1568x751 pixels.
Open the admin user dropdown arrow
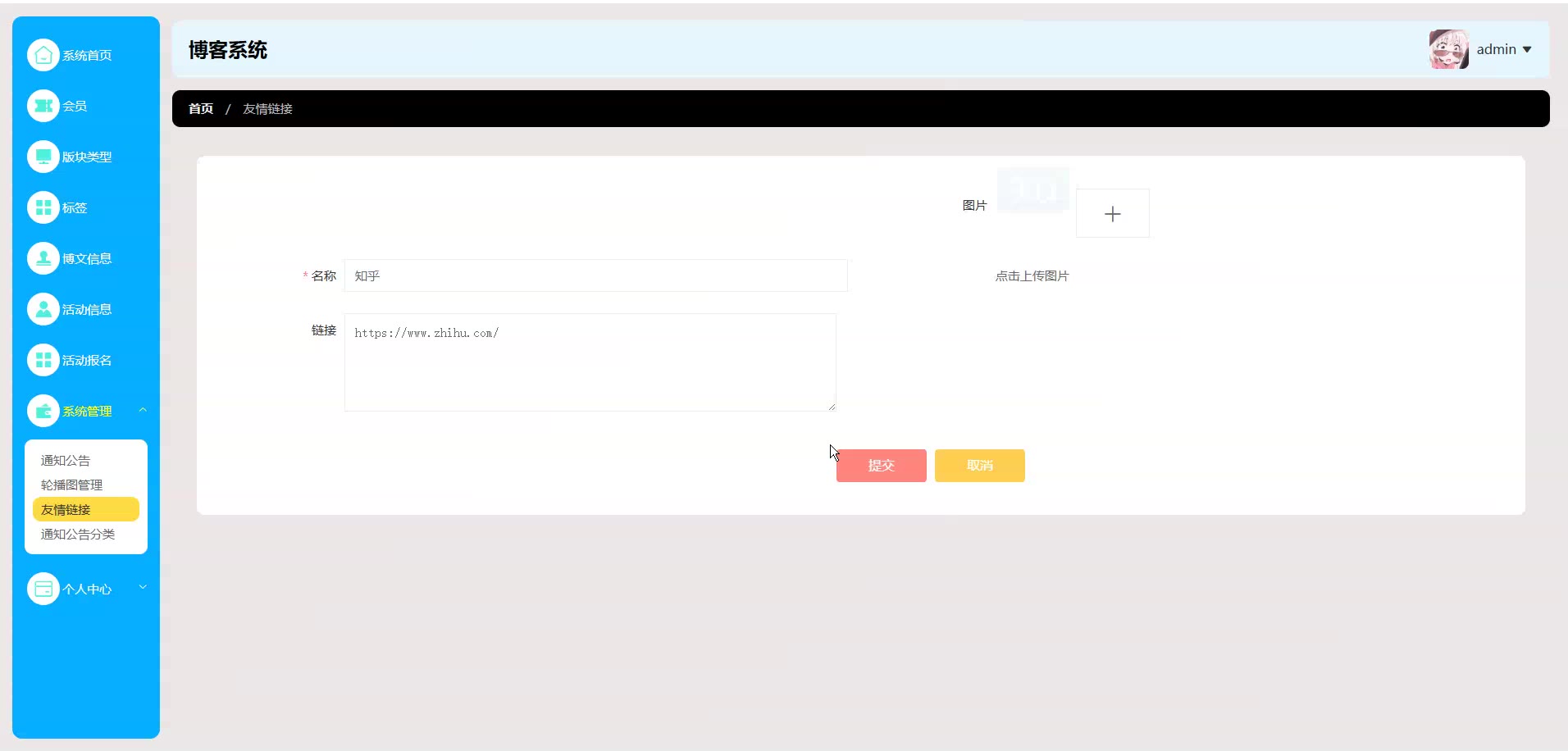coord(1527,49)
